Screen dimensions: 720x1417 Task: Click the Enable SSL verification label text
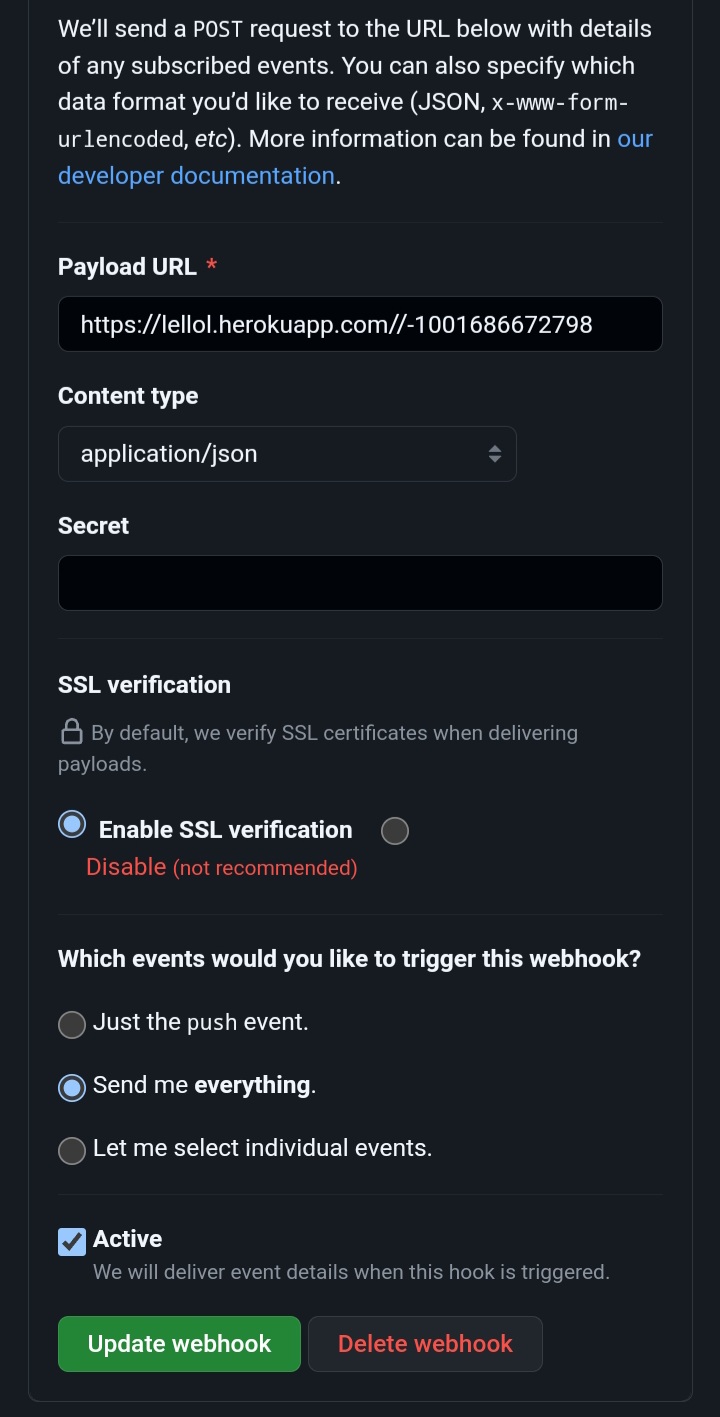click(x=225, y=830)
